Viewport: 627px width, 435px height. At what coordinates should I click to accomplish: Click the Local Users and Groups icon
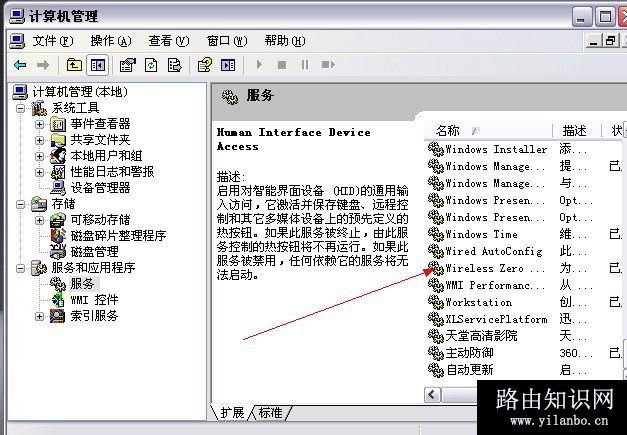pos(58,156)
